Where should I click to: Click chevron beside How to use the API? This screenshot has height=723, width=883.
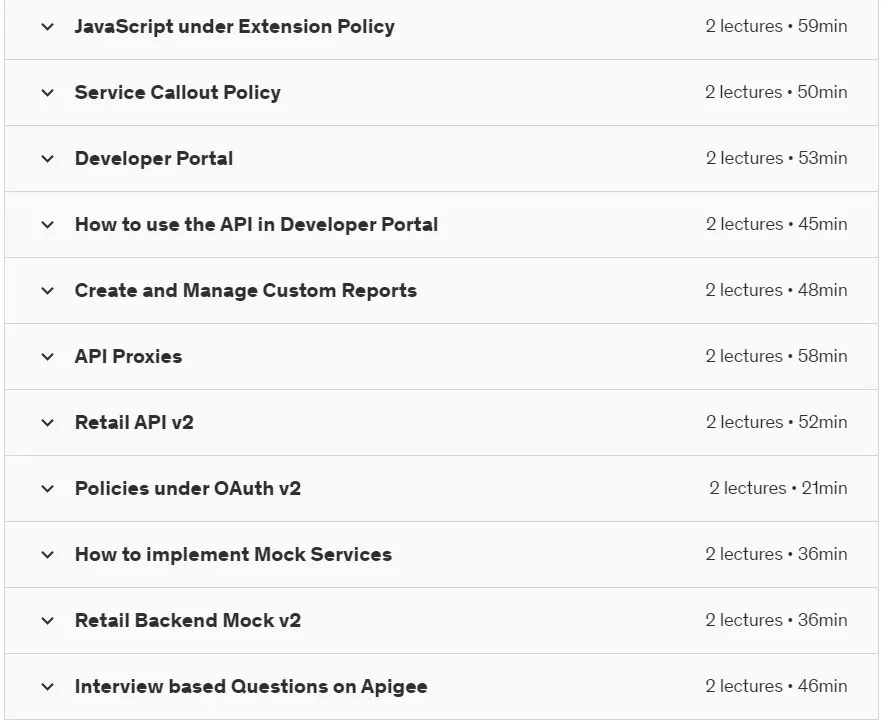[x=48, y=225]
